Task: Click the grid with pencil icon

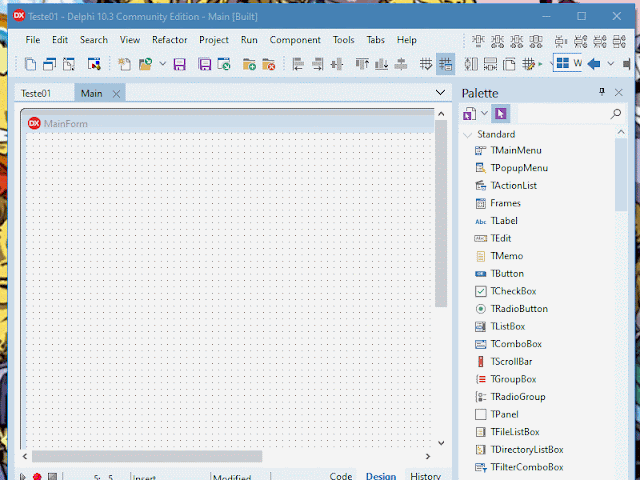Action: (x=529, y=64)
